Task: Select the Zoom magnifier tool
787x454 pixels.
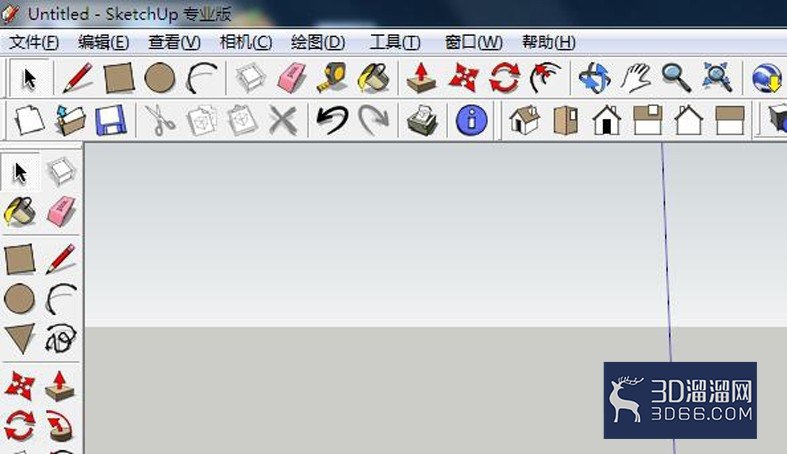Action: pos(676,78)
